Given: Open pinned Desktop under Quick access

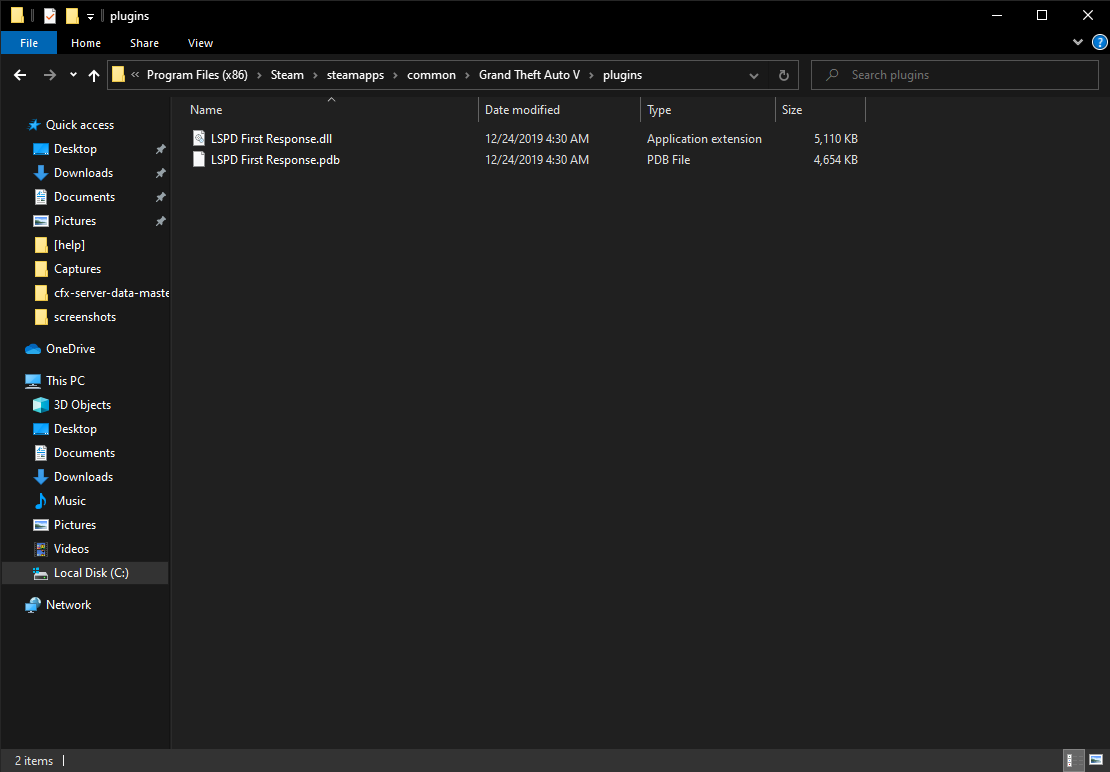Looking at the screenshot, I should pos(75,149).
